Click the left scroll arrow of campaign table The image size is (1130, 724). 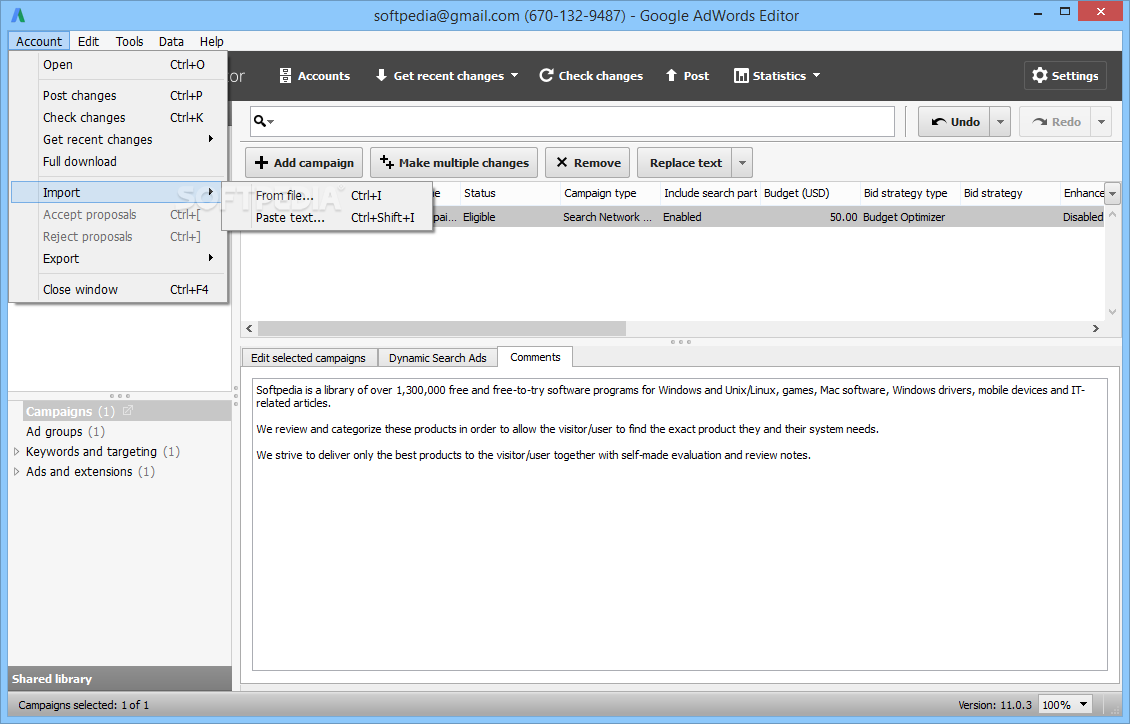249,329
